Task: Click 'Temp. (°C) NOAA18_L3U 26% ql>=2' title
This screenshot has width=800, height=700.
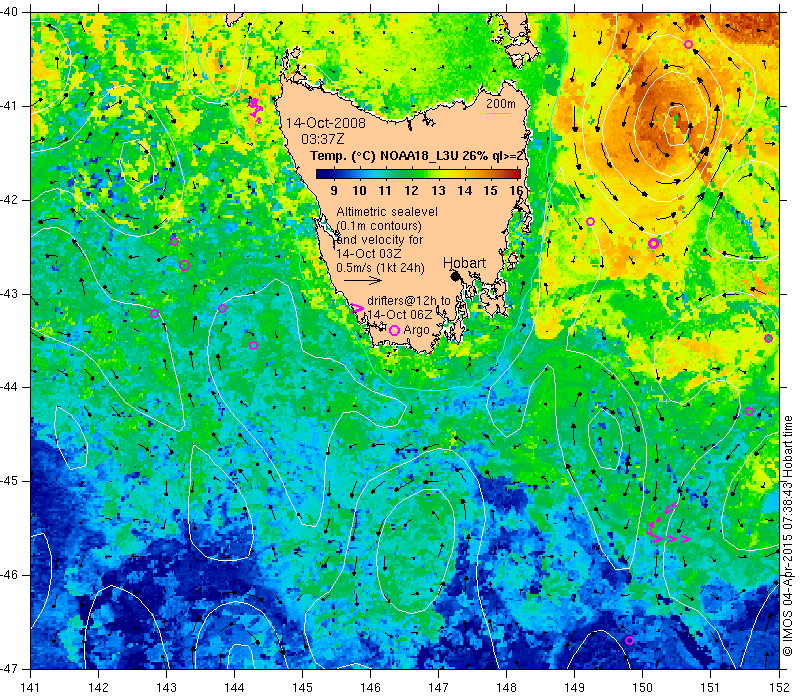Action: [417, 156]
